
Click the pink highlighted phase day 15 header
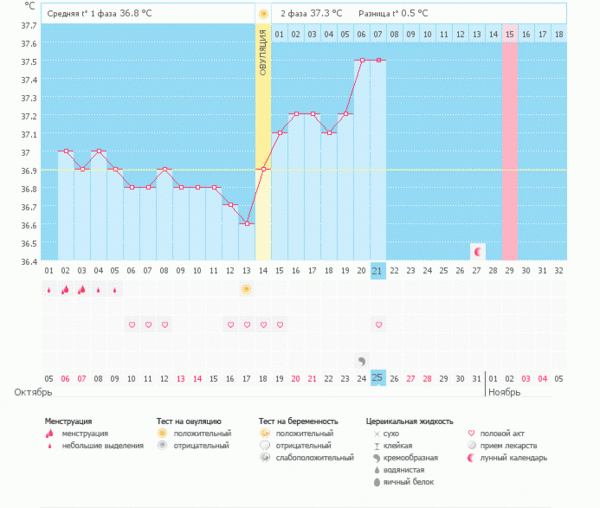click(510, 35)
